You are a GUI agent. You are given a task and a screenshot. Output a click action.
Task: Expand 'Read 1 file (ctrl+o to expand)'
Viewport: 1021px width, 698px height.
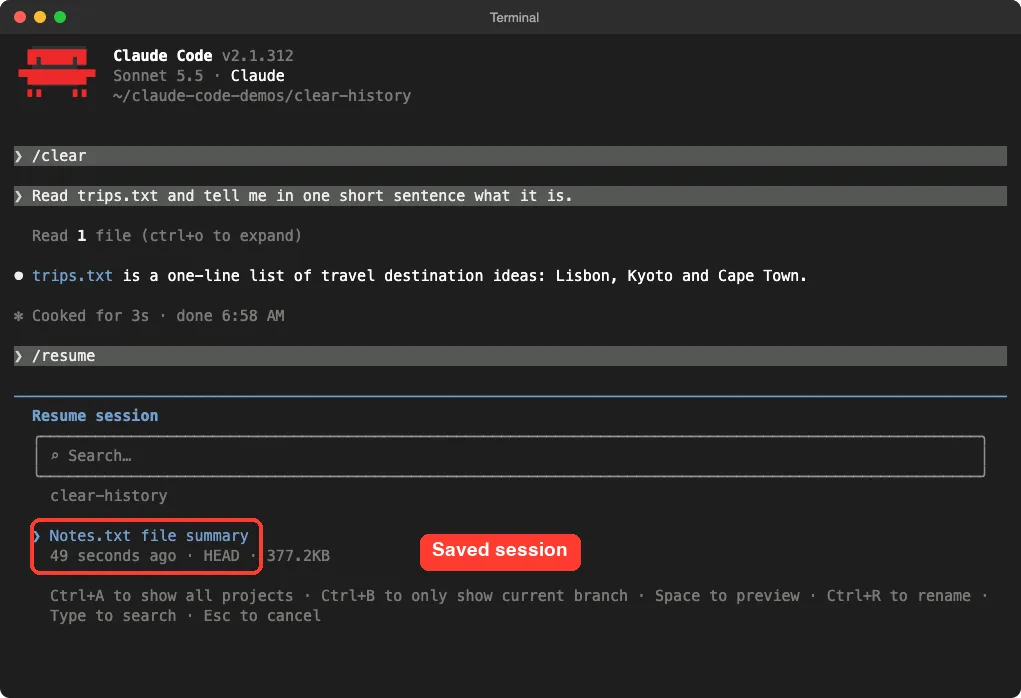coord(167,236)
